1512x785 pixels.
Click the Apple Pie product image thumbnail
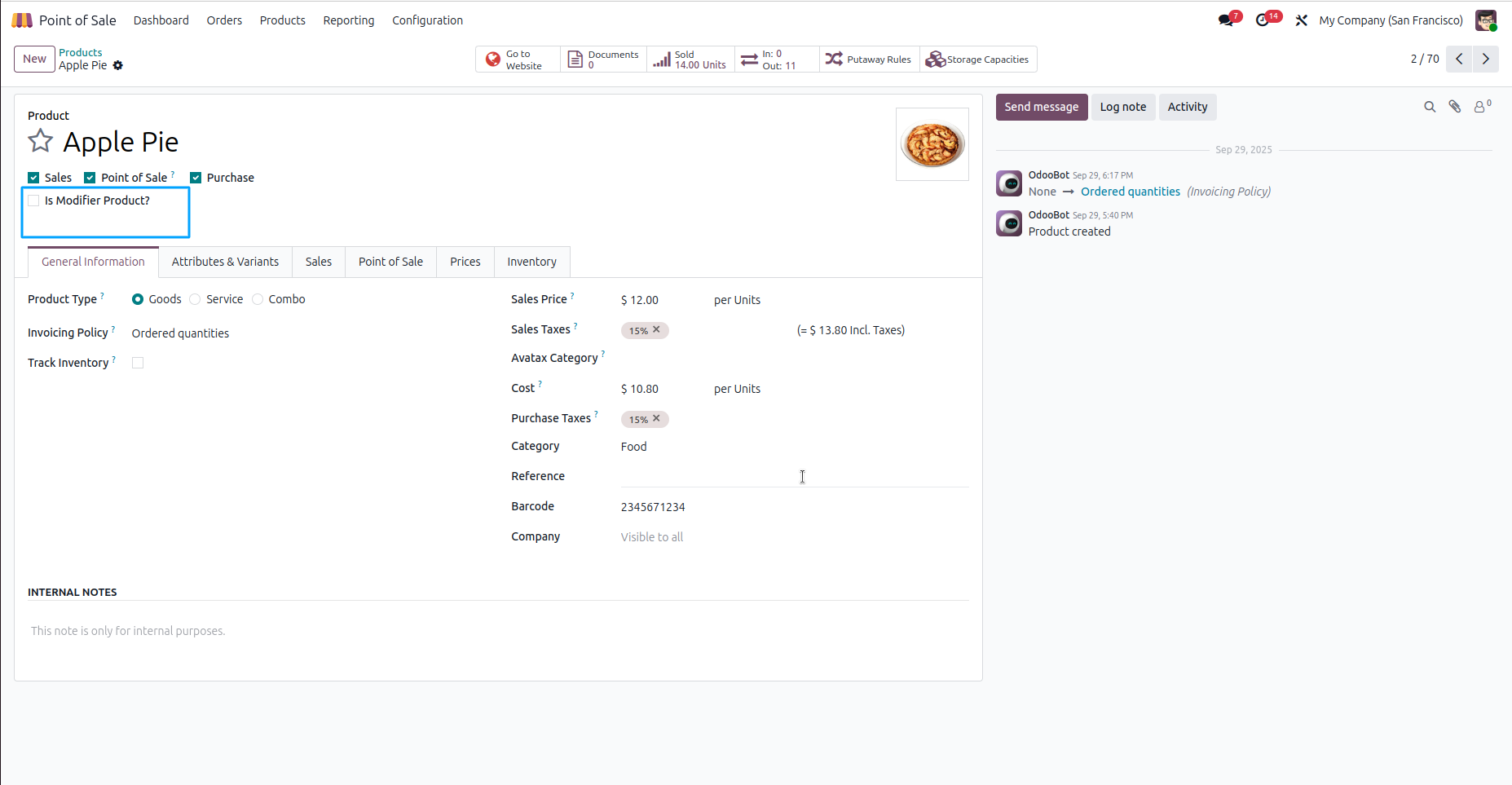[932, 144]
